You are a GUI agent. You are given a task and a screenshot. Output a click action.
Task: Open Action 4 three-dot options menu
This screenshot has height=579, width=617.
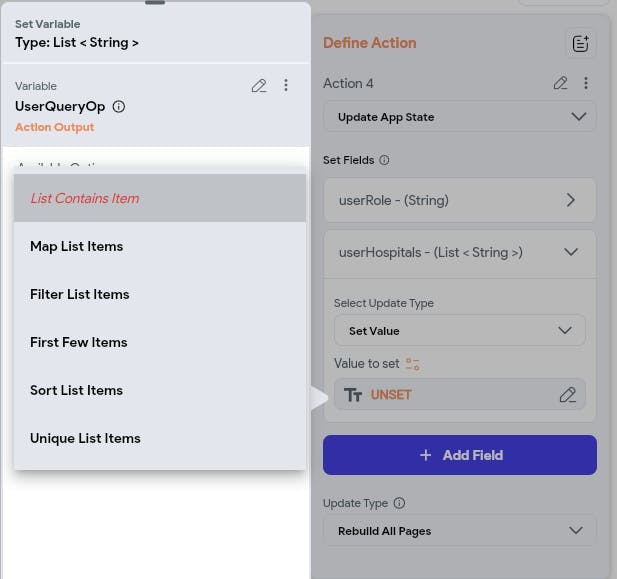(x=586, y=83)
